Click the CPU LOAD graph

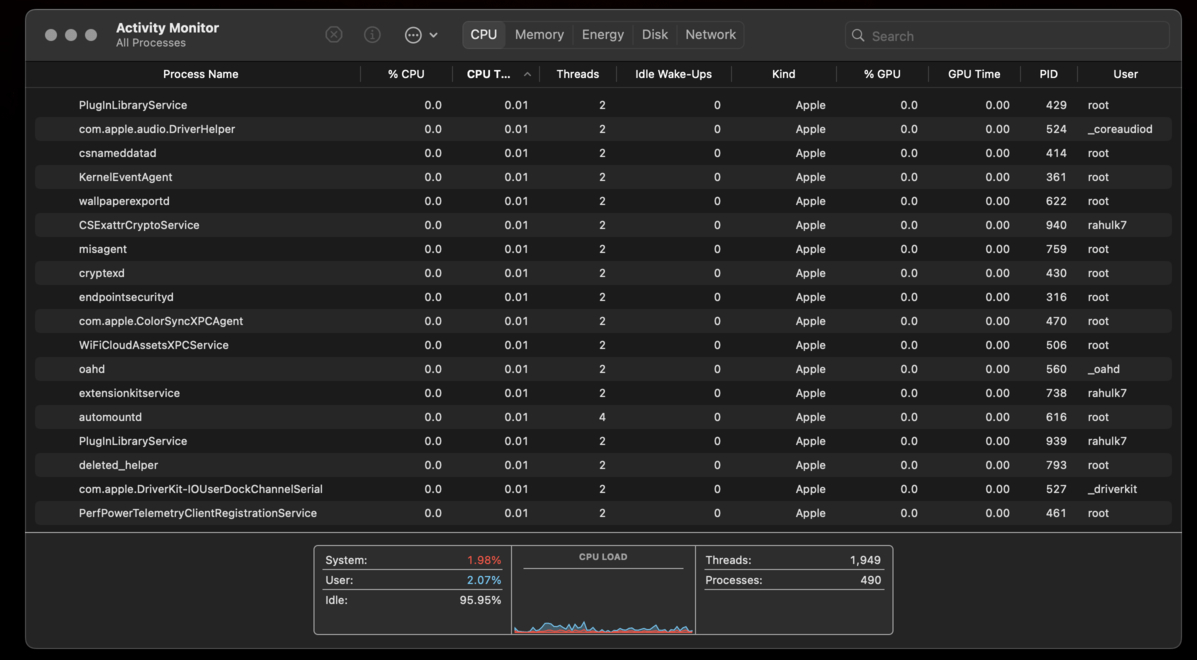(603, 590)
